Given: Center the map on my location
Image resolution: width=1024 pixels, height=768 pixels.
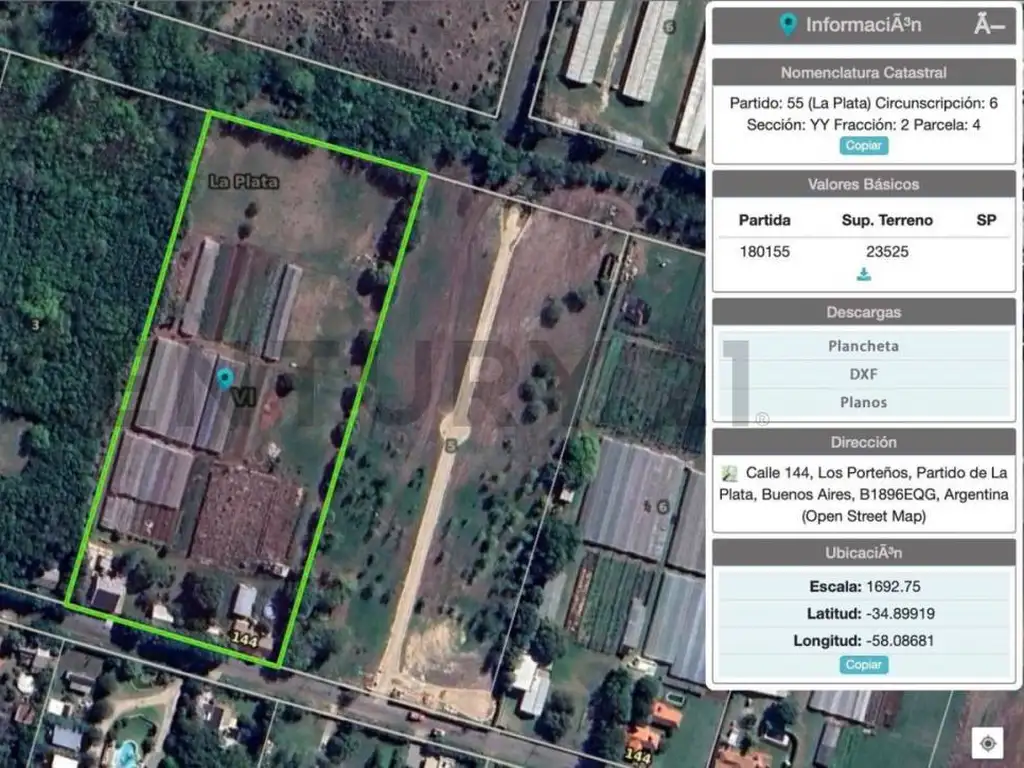Looking at the screenshot, I should 988,743.
